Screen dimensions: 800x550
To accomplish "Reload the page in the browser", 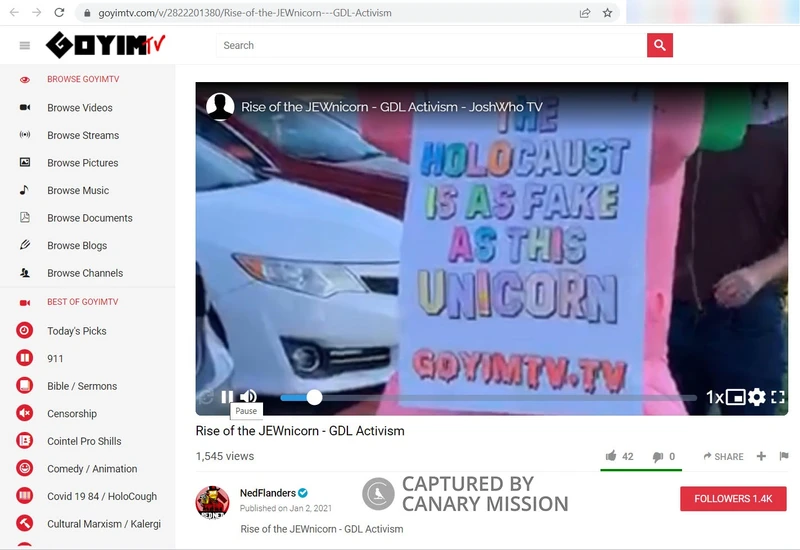I will pos(59,13).
